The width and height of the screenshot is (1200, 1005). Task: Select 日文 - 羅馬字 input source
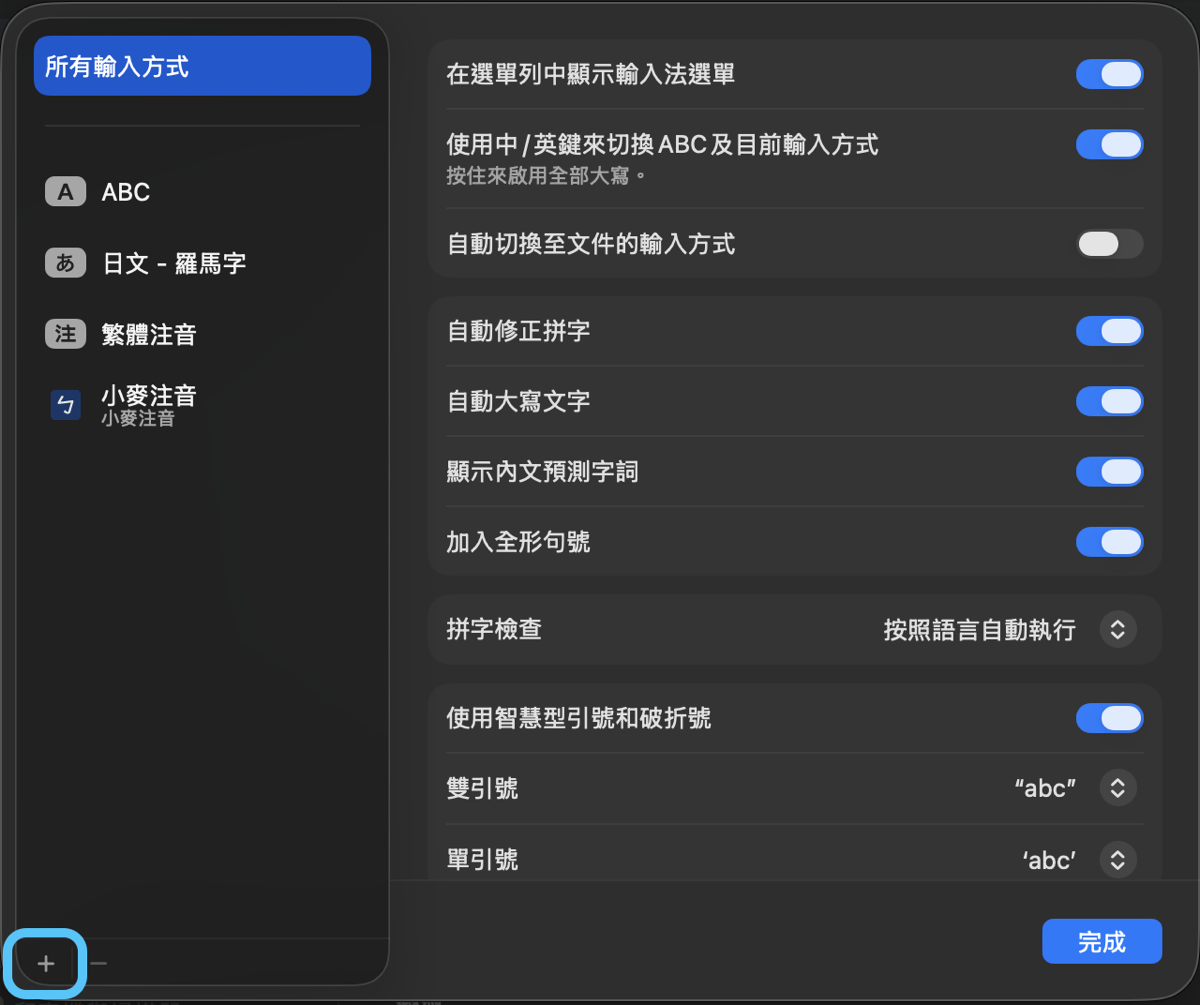point(202,263)
